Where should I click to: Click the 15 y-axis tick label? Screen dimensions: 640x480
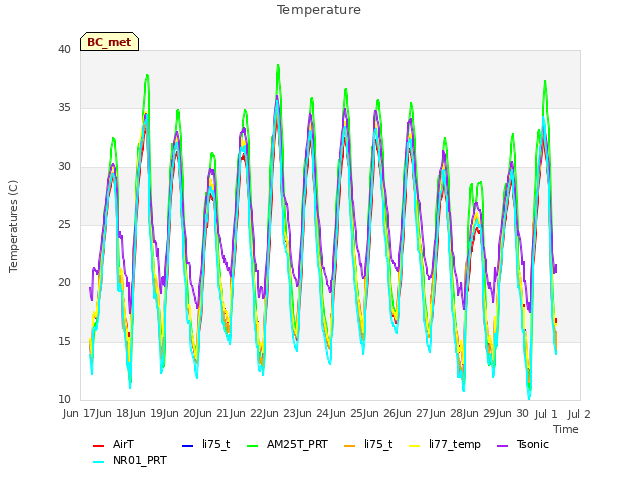64,341
